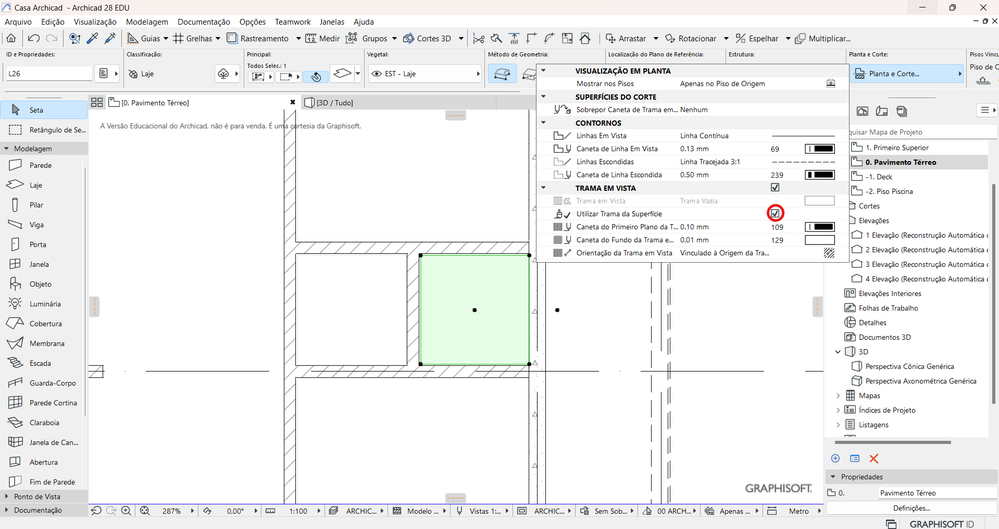Screen dimensions: 999x529
Task: Choose the Cobertura roof tool
Action: [x=46, y=323]
